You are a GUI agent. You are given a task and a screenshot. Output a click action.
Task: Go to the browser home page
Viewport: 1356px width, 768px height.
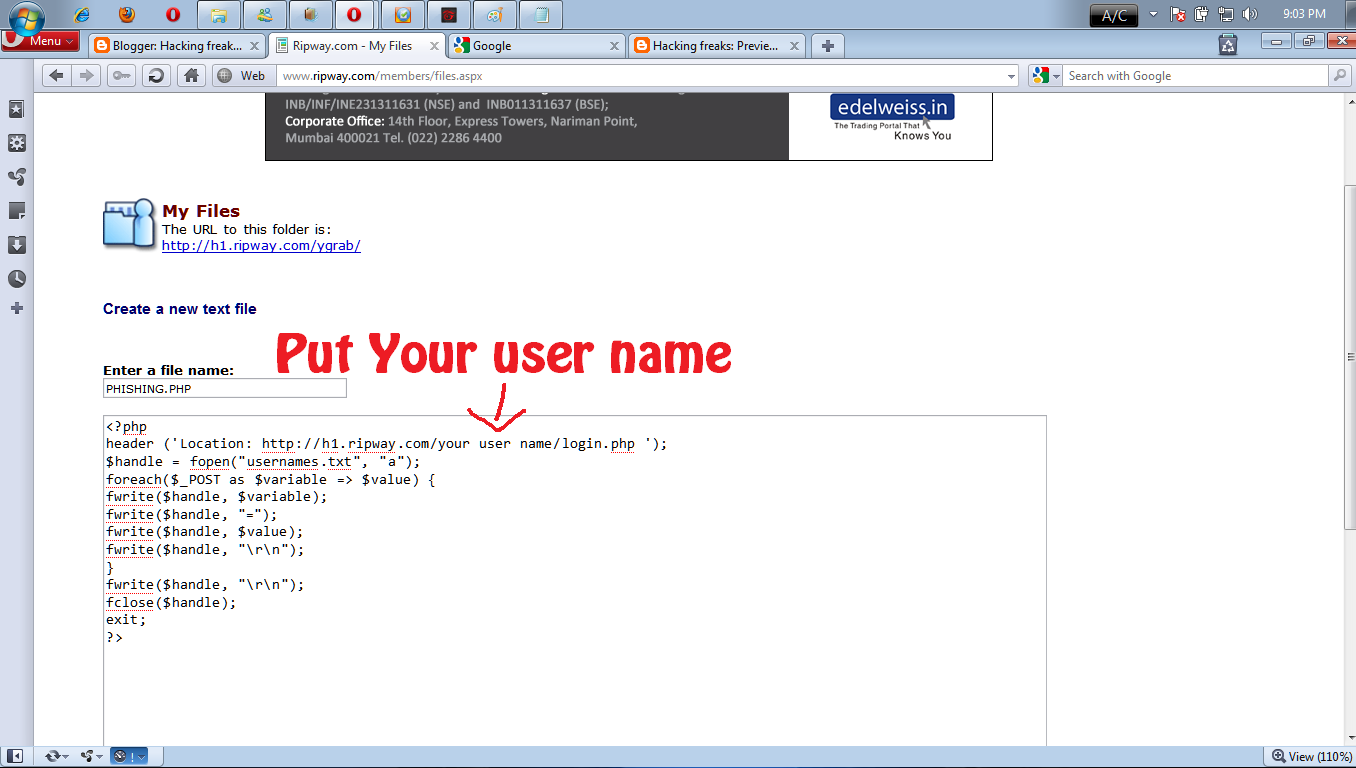(191, 76)
